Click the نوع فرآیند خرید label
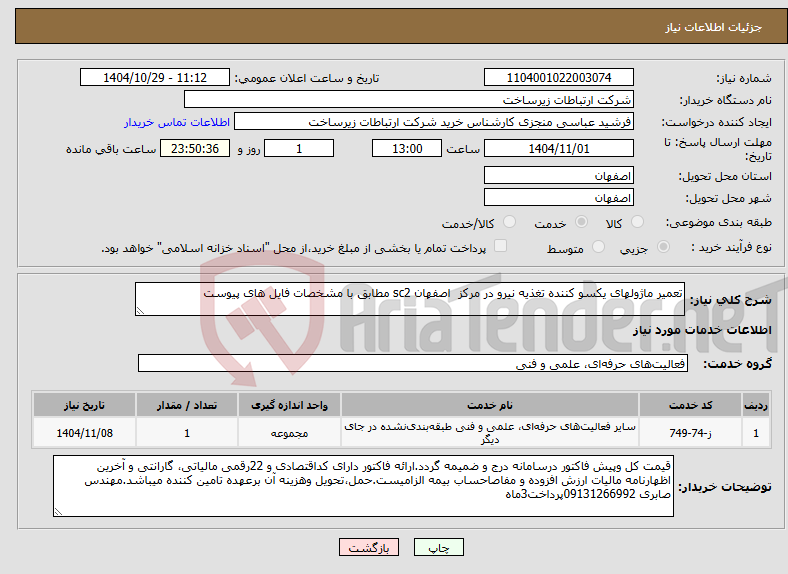Screen dimensions: 788x574 pyautogui.click(x=731, y=247)
